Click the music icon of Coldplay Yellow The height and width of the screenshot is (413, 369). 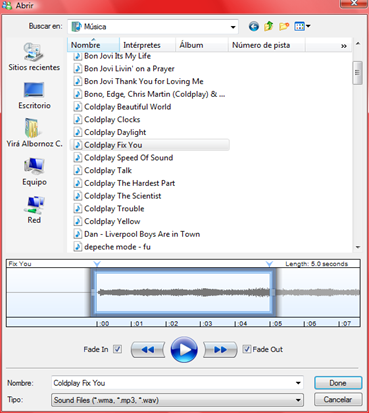pos(77,221)
